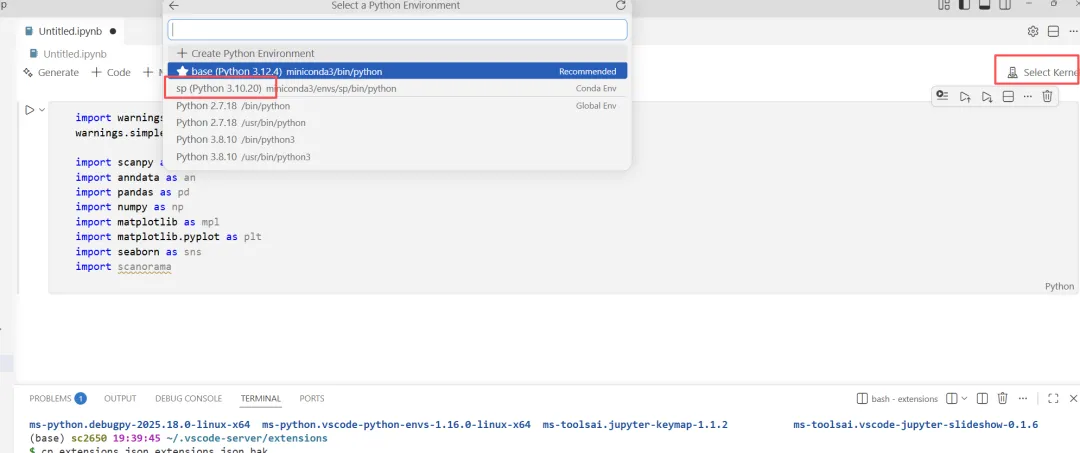This screenshot has height=453, width=1080.
Task: Open the terminal panel more actions ellipsis
Action: [1023, 399]
